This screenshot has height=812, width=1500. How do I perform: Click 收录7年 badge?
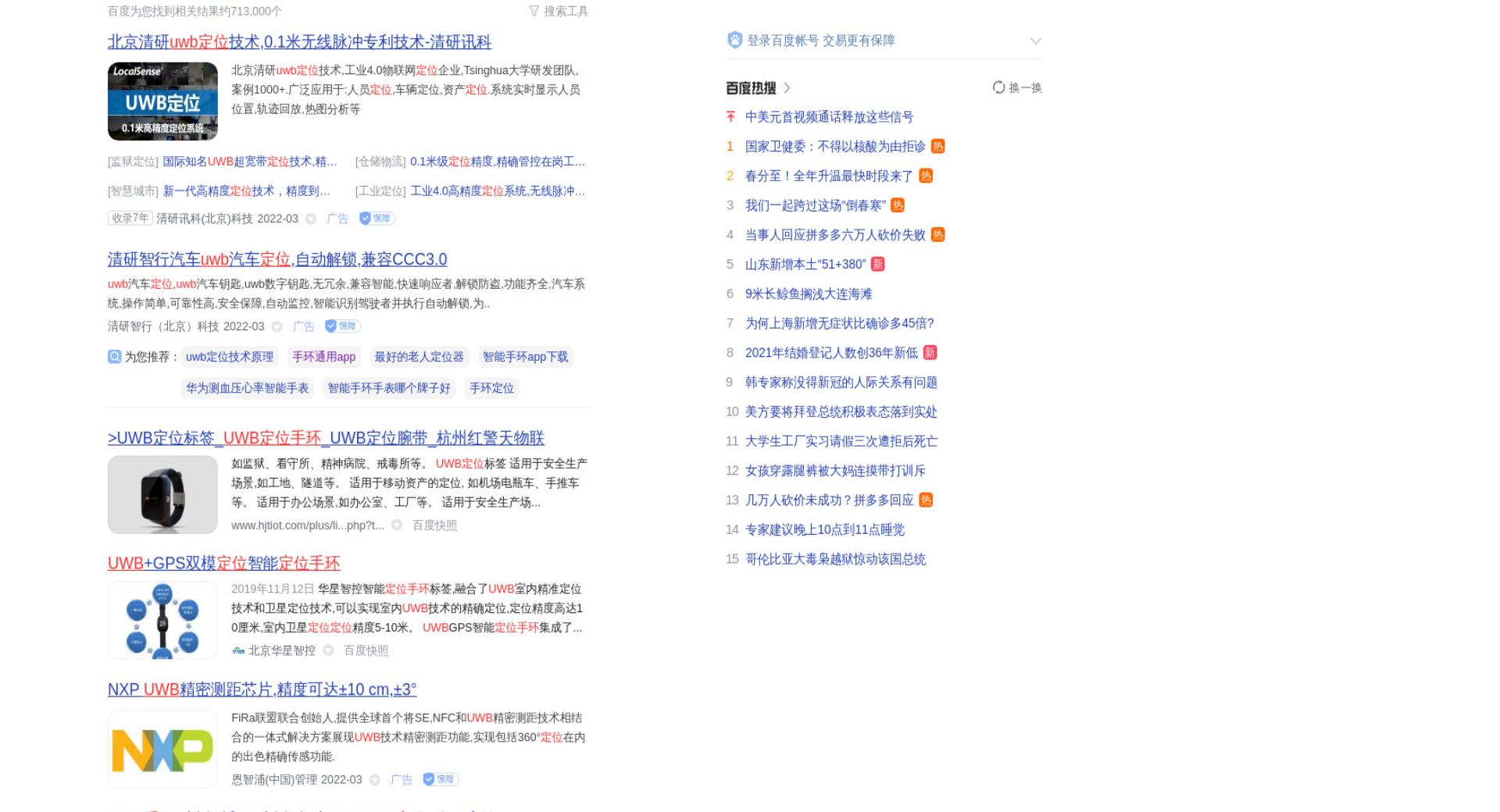(x=130, y=219)
